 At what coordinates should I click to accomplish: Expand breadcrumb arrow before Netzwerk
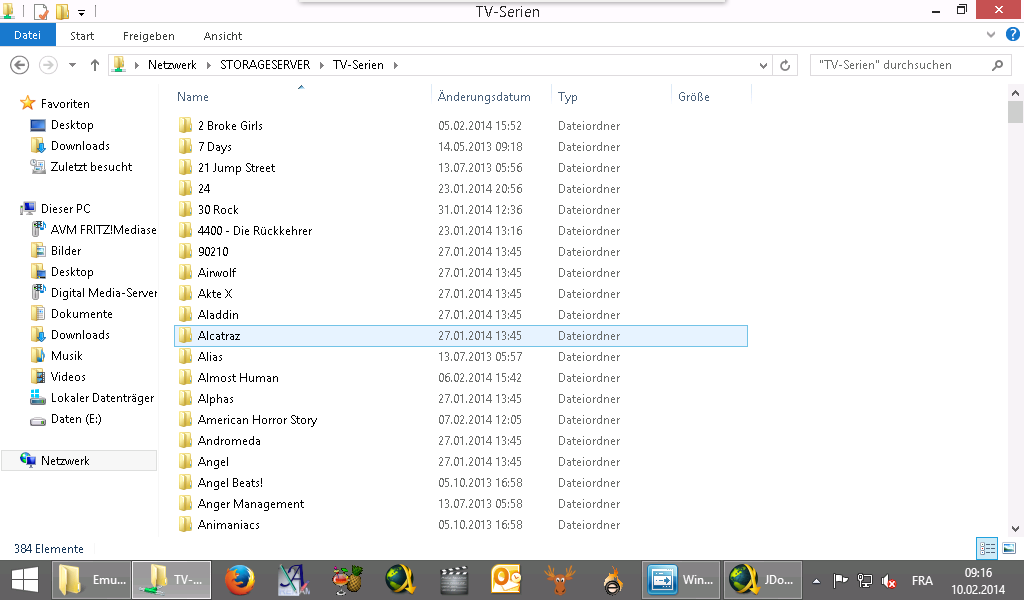[136, 65]
